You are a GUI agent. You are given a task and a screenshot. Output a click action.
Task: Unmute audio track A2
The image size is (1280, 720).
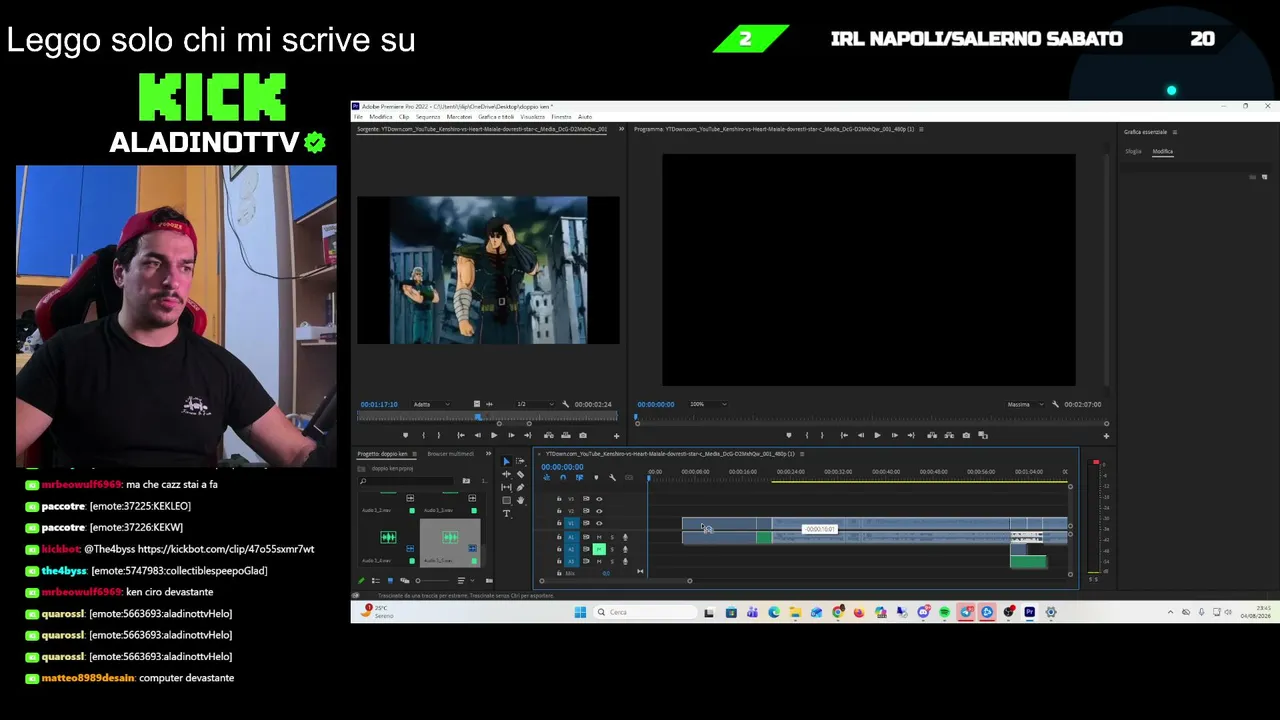pyautogui.click(x=599, y=549)
